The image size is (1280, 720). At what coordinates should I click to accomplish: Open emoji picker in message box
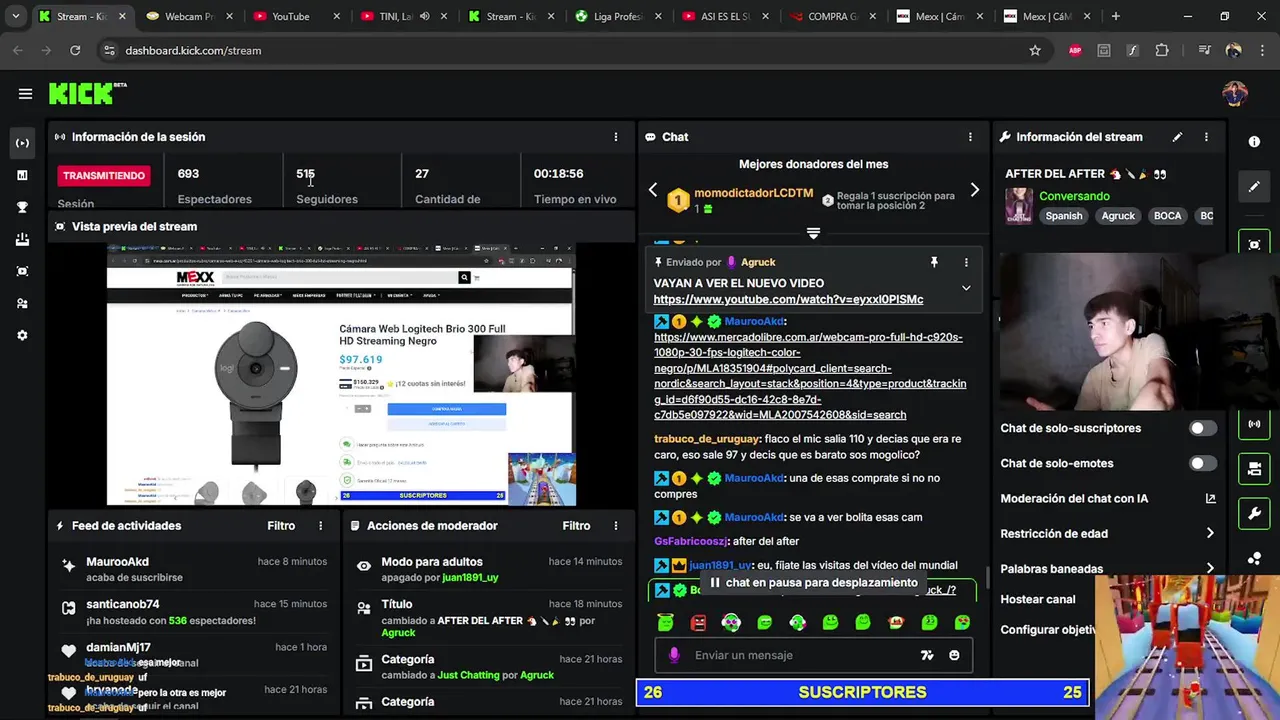[x=954, y=655]
